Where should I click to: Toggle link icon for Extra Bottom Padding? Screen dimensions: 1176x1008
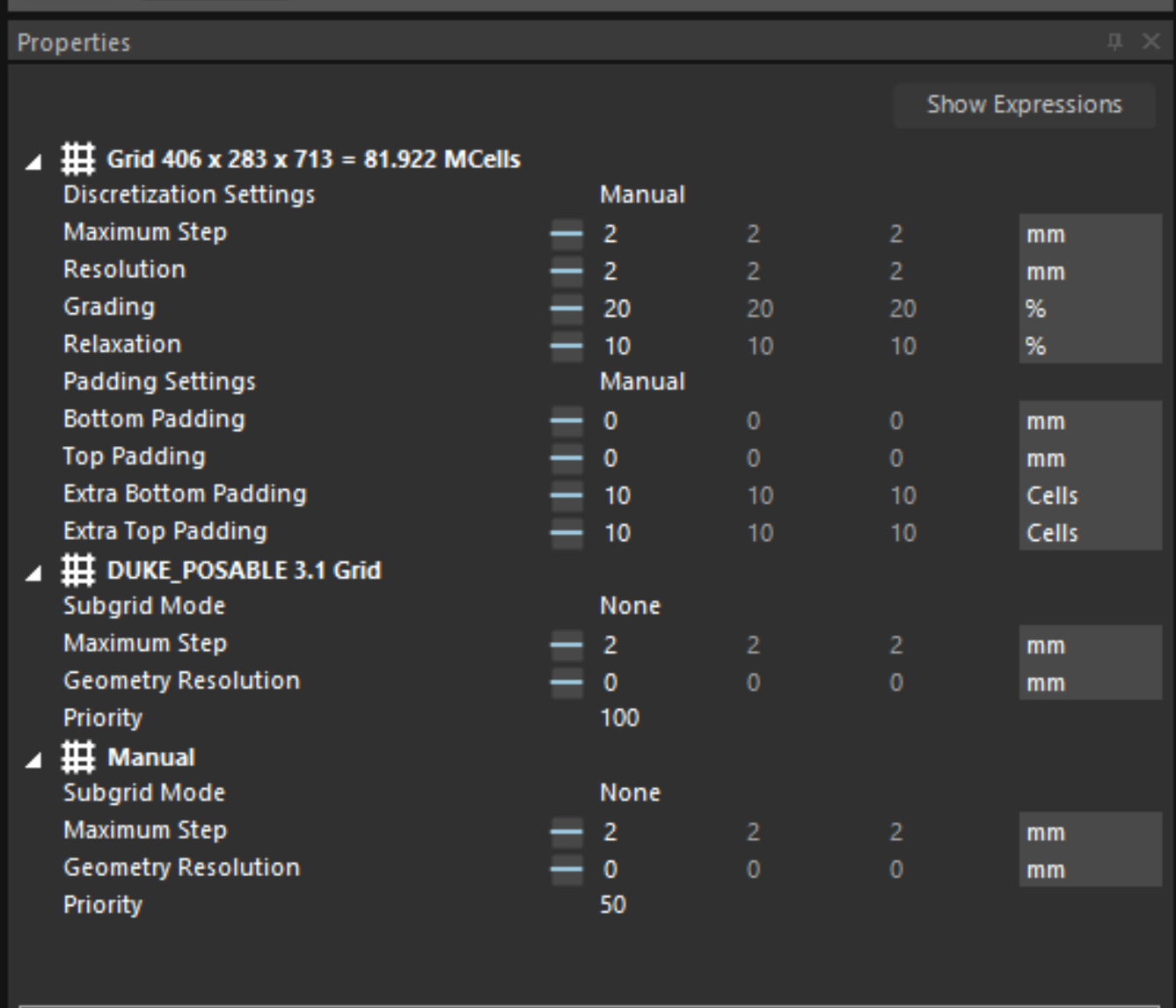pos(566,495)
